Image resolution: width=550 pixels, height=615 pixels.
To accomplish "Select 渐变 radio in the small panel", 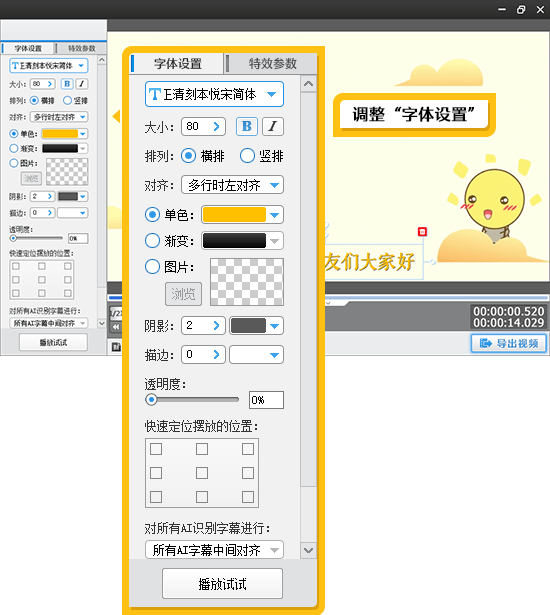I will pos(14,148).
